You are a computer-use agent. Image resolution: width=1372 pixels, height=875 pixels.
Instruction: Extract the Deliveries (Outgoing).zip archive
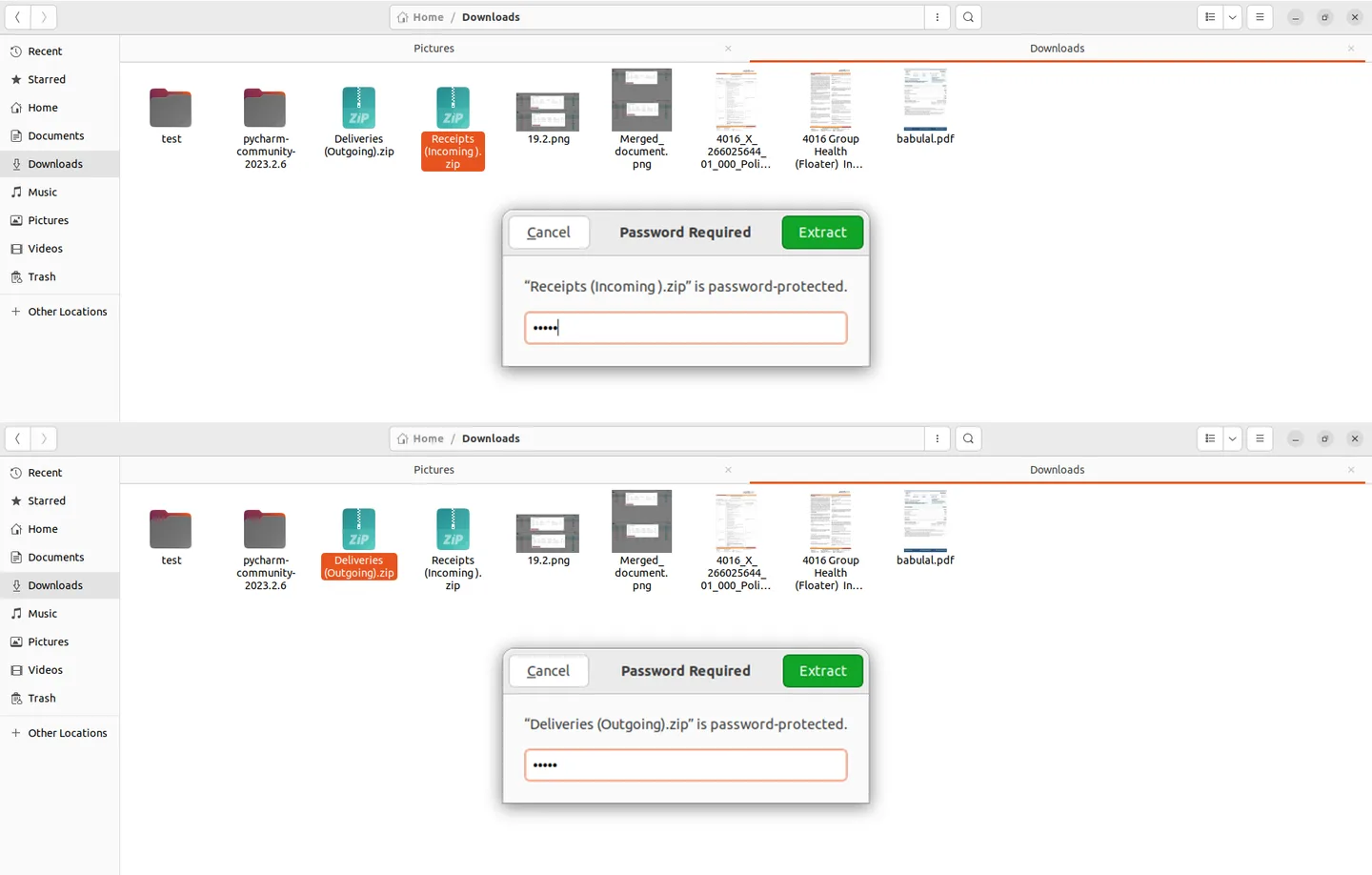(822, 671)
